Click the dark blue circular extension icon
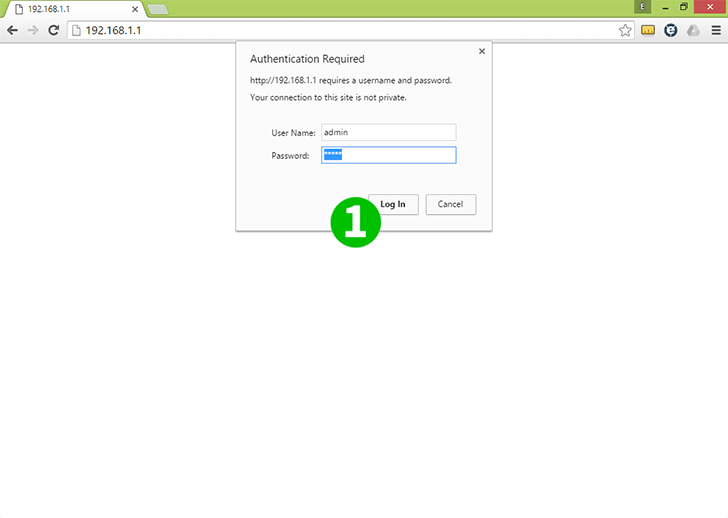The width and height of the screenshot is (728, 518). pos(671,30)
